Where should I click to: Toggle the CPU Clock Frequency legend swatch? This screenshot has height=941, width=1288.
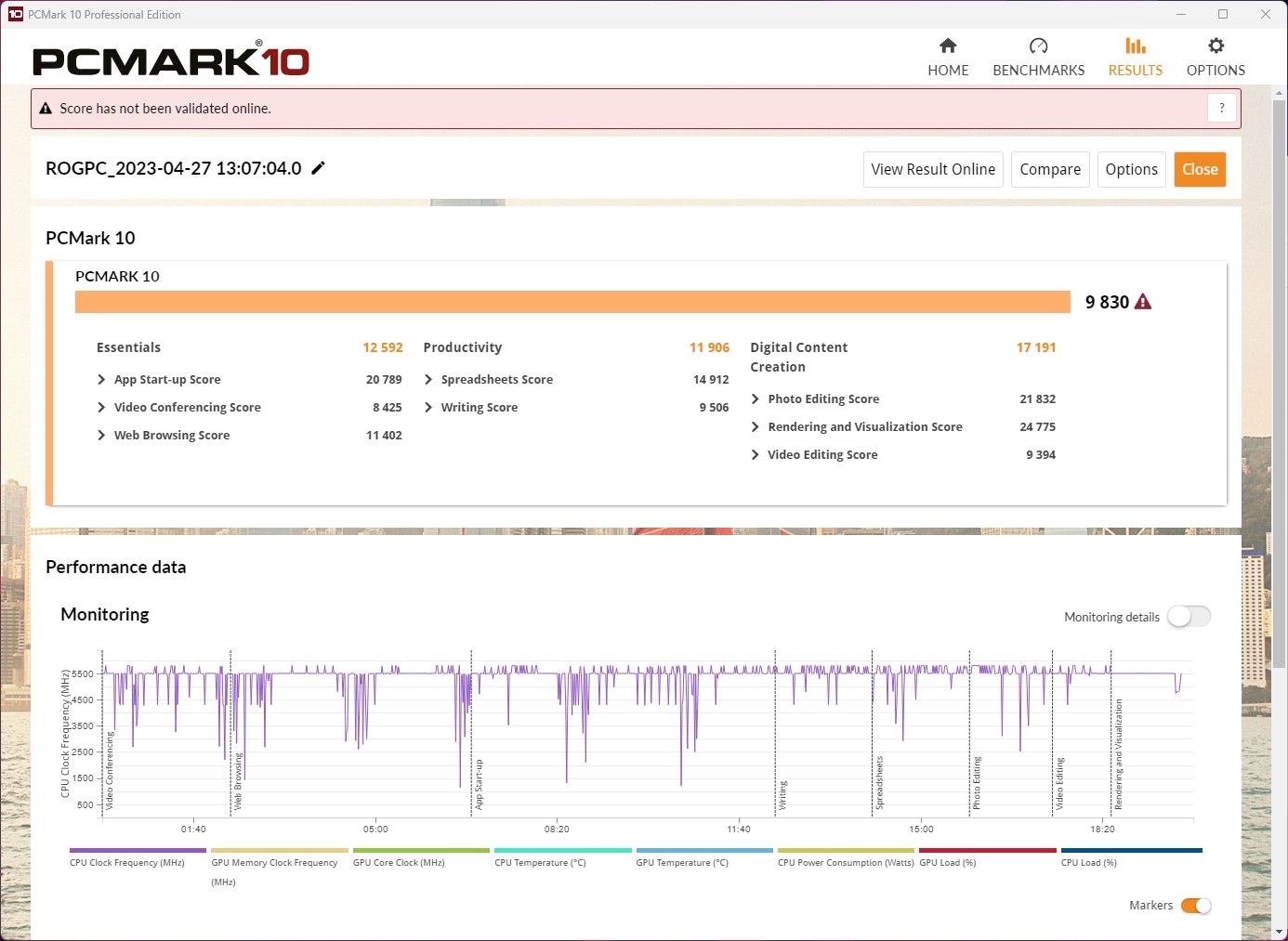pos(138,850)
